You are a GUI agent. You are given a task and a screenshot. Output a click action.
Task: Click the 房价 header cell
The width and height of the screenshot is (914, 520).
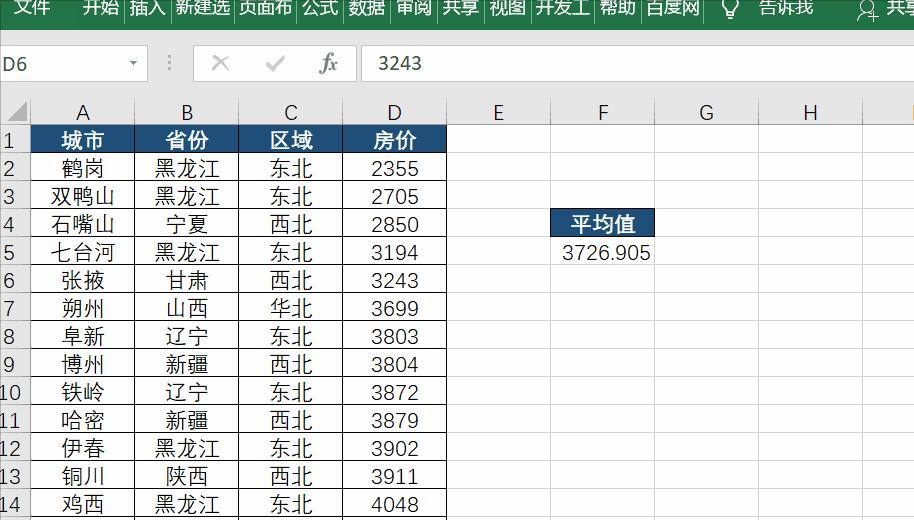point(395,139)
